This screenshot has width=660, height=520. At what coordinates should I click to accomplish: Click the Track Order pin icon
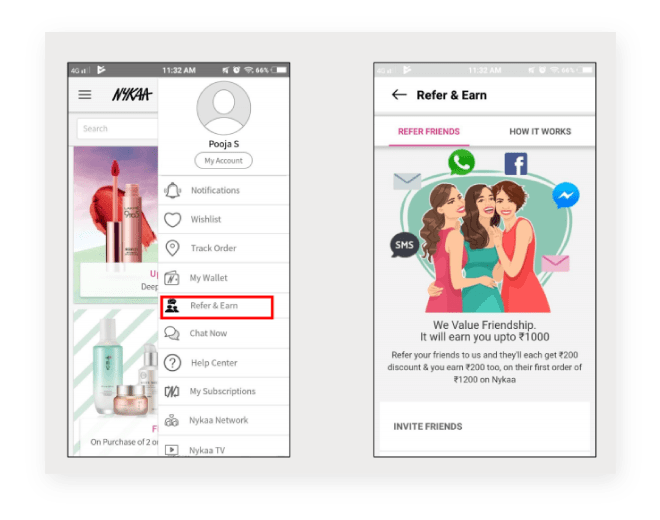coord(172,248)
